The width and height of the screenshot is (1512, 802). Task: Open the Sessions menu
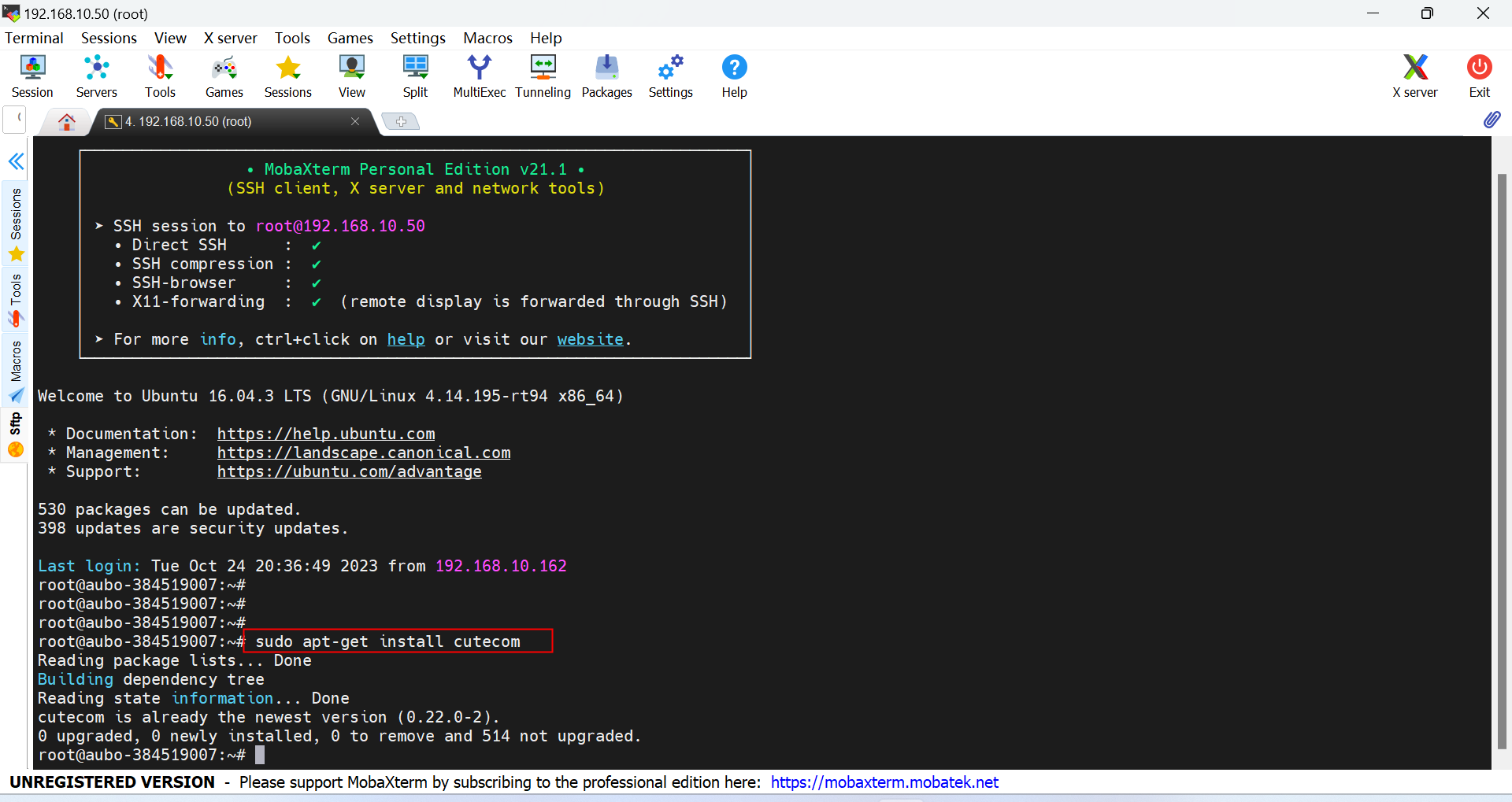tap(109, 38)
